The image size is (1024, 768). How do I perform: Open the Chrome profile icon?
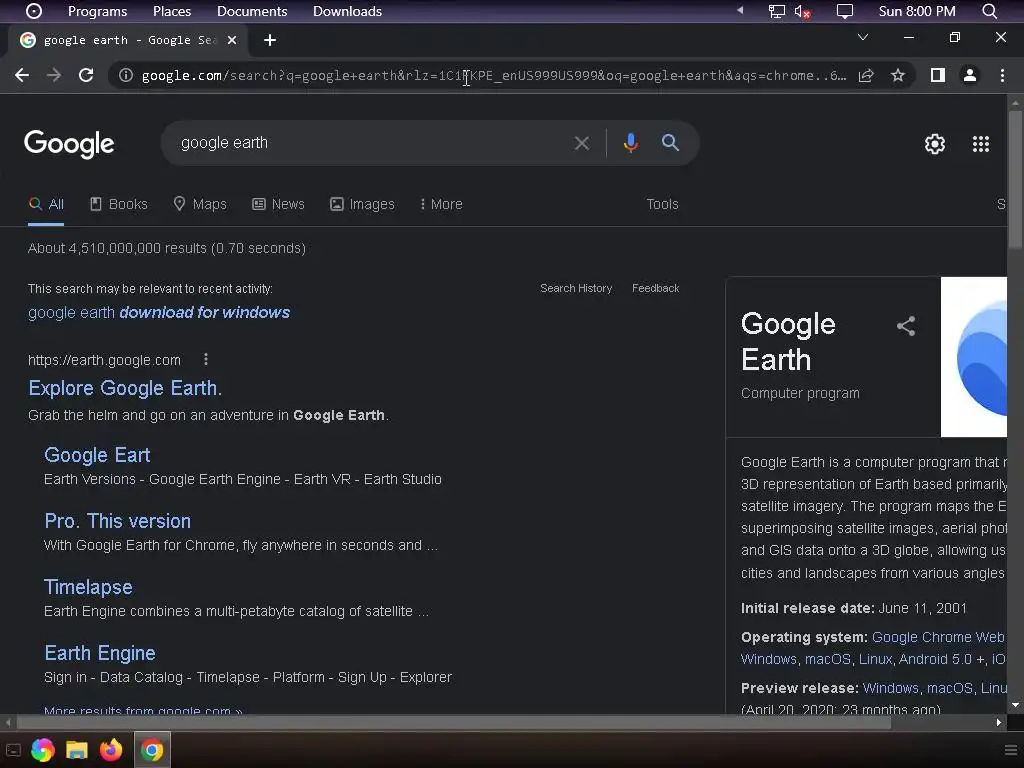tap(970, 75)
